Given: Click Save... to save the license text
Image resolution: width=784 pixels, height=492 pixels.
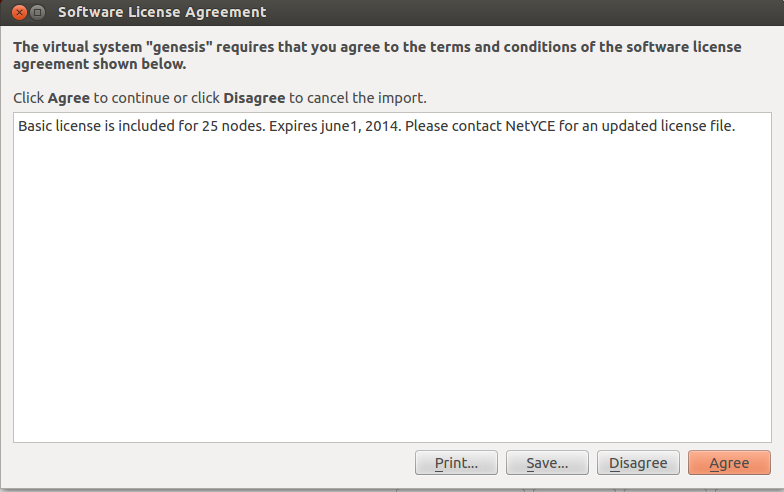Looking at the screenshot, I should 546,463.
